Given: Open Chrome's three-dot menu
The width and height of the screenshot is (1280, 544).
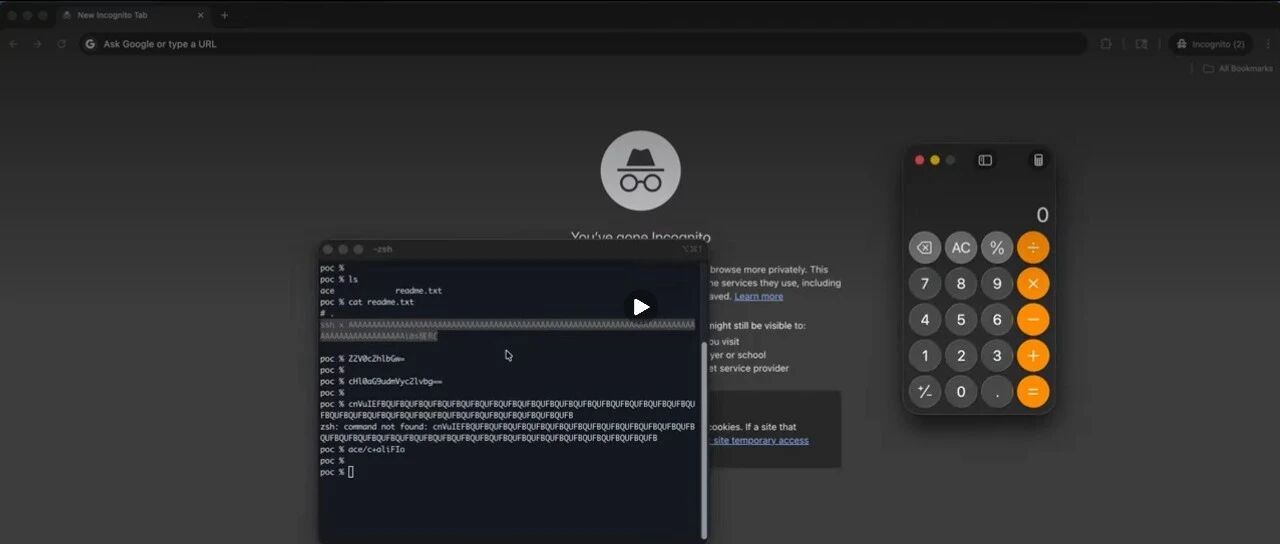Looking at the screenshot, I should click(x=1268, y=44).
